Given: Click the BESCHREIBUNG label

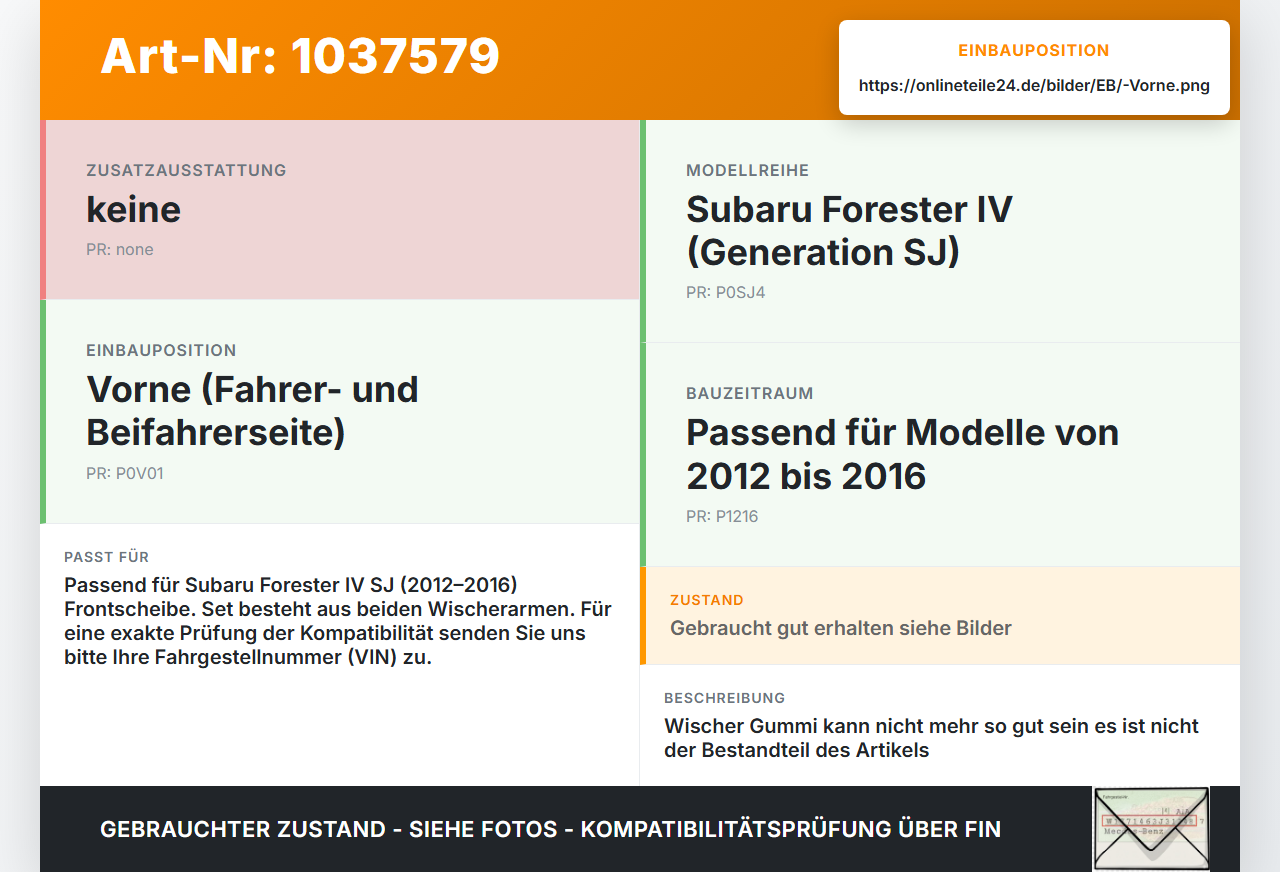Looking at the screenshot, I should (x=724, y=698).
